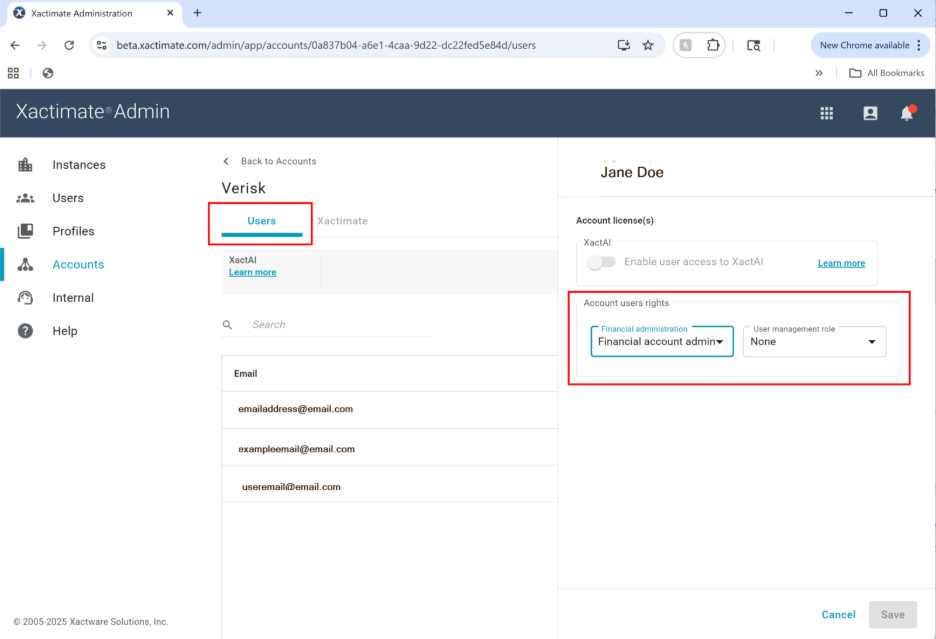
Task: Select the exampleemail@email.com row
Action: [389, 449]
